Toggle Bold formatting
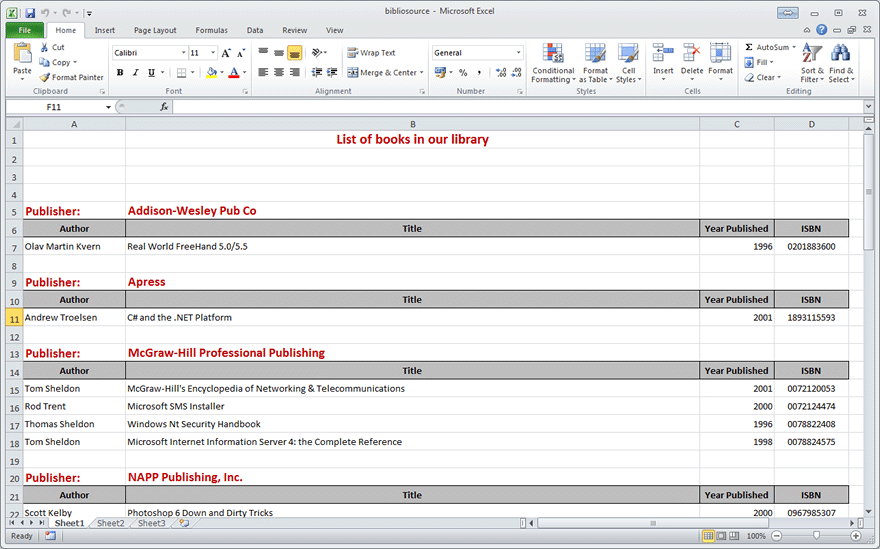The height and width of the screenshot is (549, 880). click(x=120, y=72)
